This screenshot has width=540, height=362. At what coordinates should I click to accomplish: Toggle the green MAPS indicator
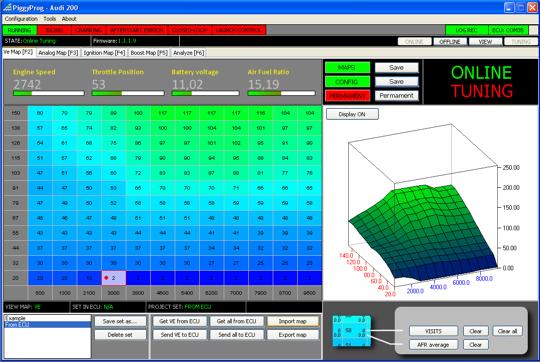click(347, 68)
